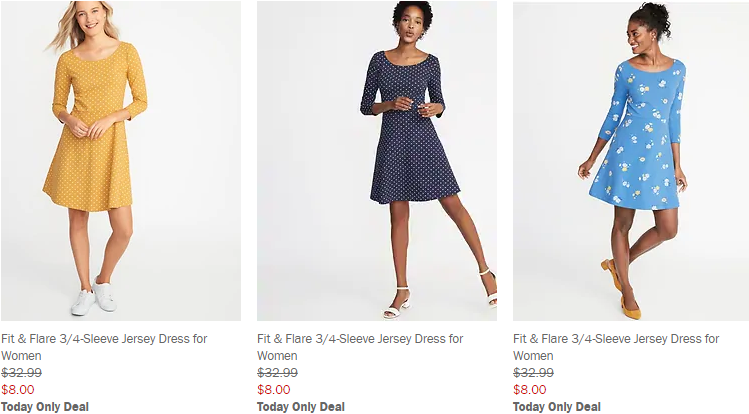Viewport: 749px width, 414px height.
Task: Click Today Only Deal under the yellow dress
Action: tap(45, 407)
